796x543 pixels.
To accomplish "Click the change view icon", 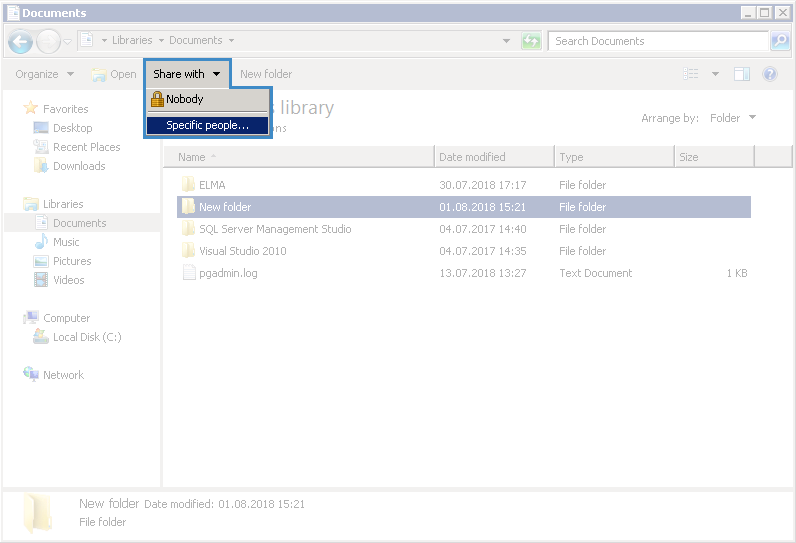I will point(691,74).
